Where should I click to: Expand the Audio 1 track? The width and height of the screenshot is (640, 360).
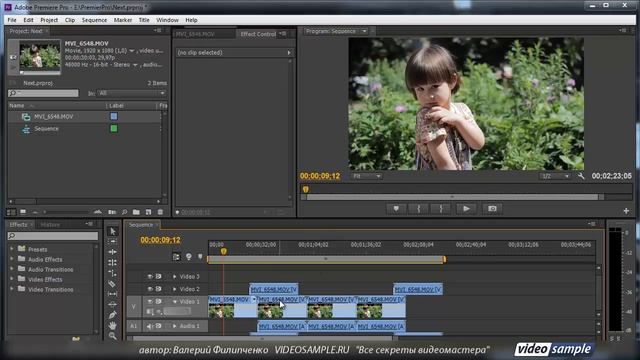pyautogui.click(x=175, y=326)
